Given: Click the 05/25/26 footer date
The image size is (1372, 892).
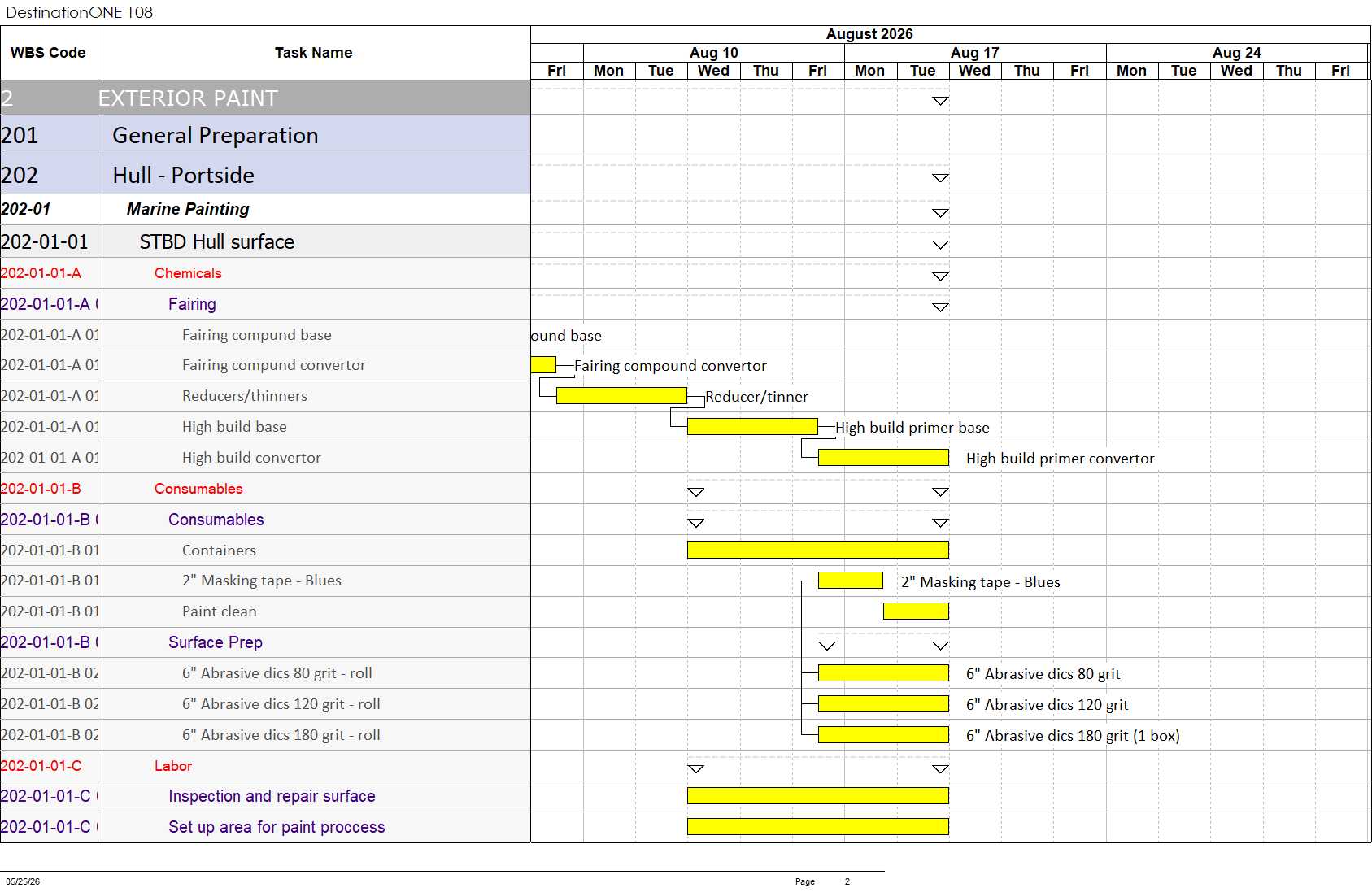Looking at the screenshot, I should coord(23,881).
